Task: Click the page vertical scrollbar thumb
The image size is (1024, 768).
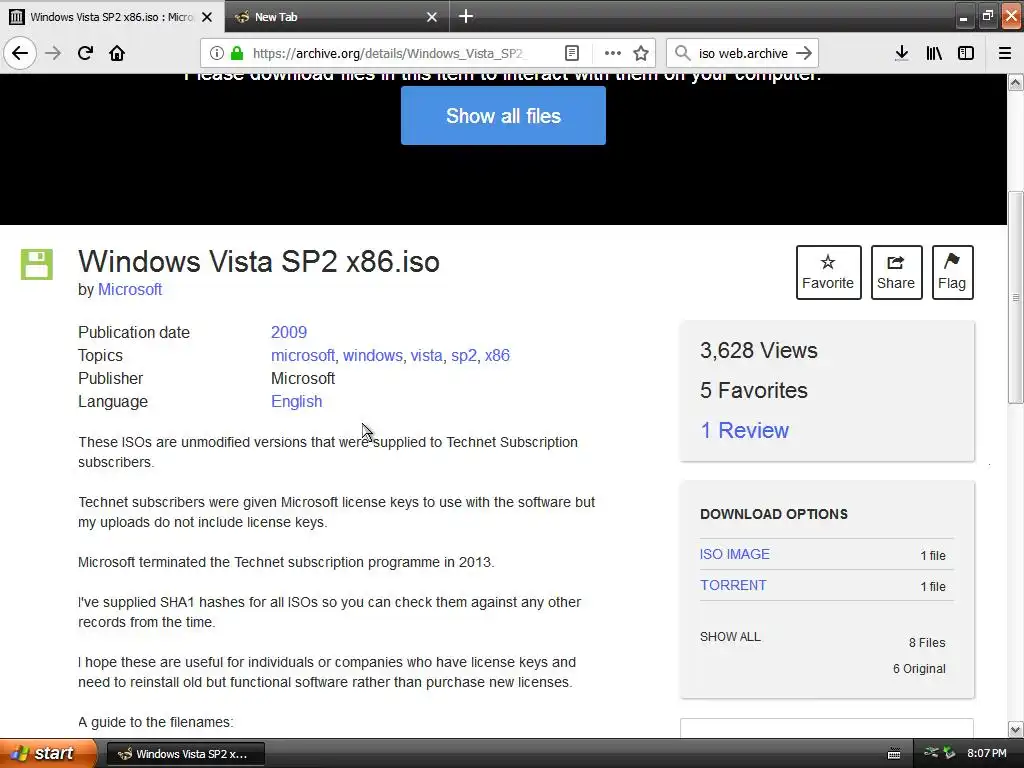Action: [1015, 298]
